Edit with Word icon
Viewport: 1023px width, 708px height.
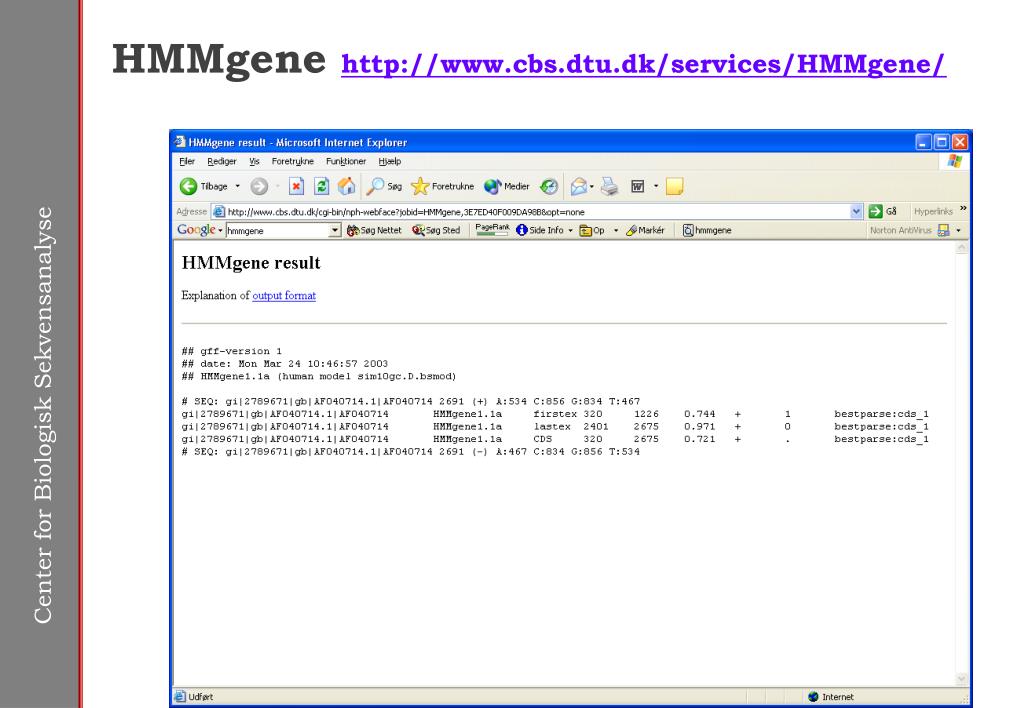tap(637, 187)
